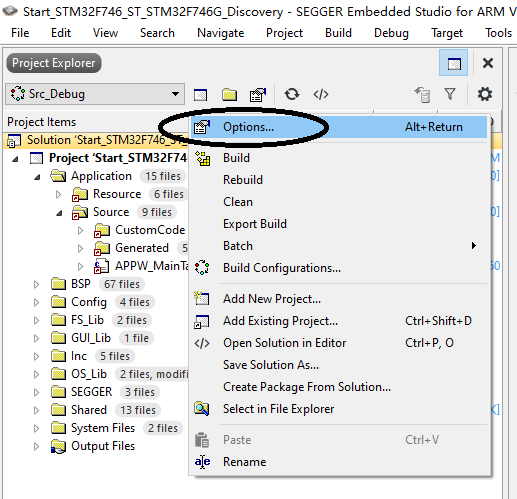517x499 pixels.
Task: Open the Edit menu
Action: pyautogui.click(x=61, y=33)
